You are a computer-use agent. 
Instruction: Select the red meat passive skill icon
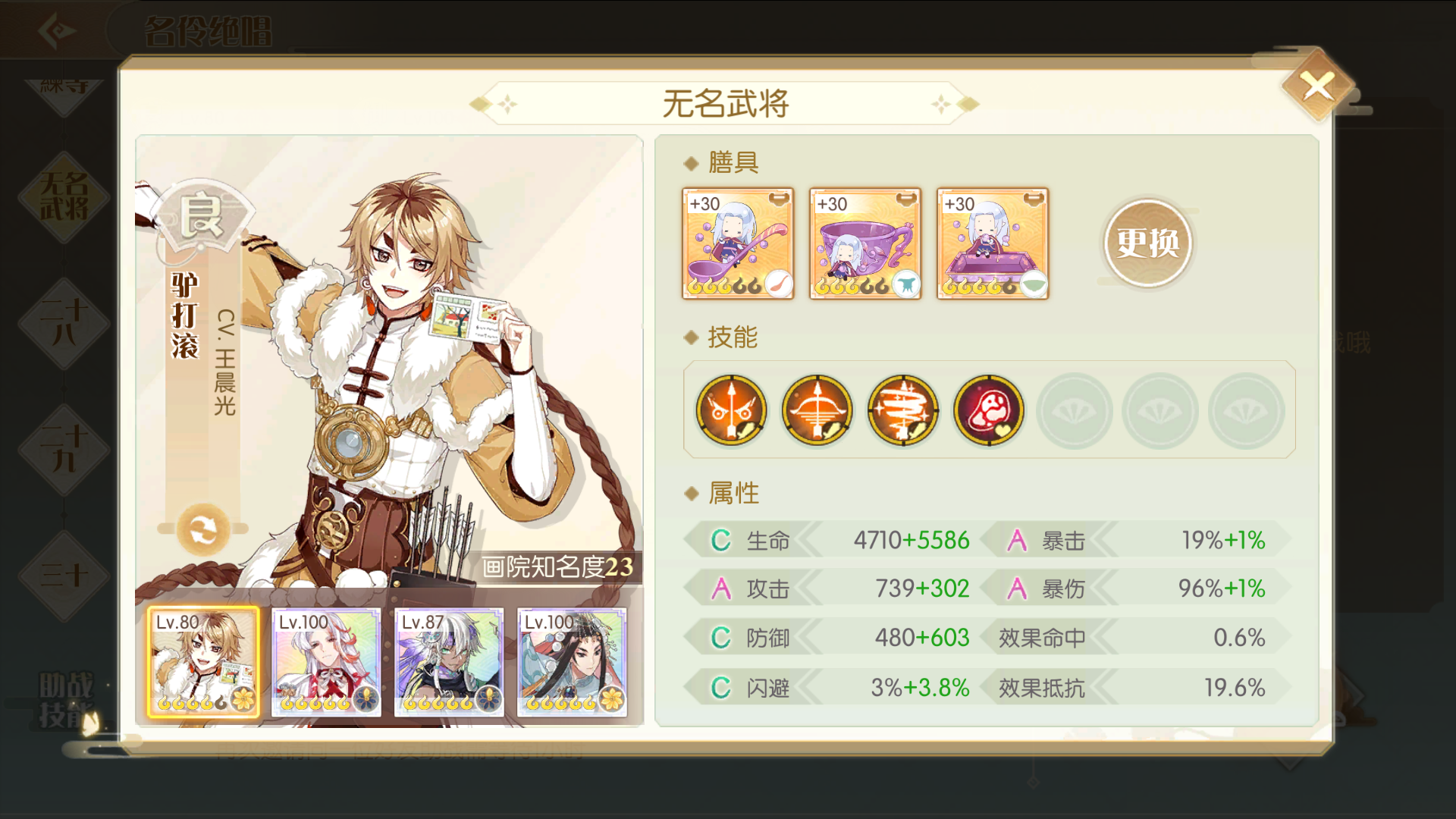point(988,410)
